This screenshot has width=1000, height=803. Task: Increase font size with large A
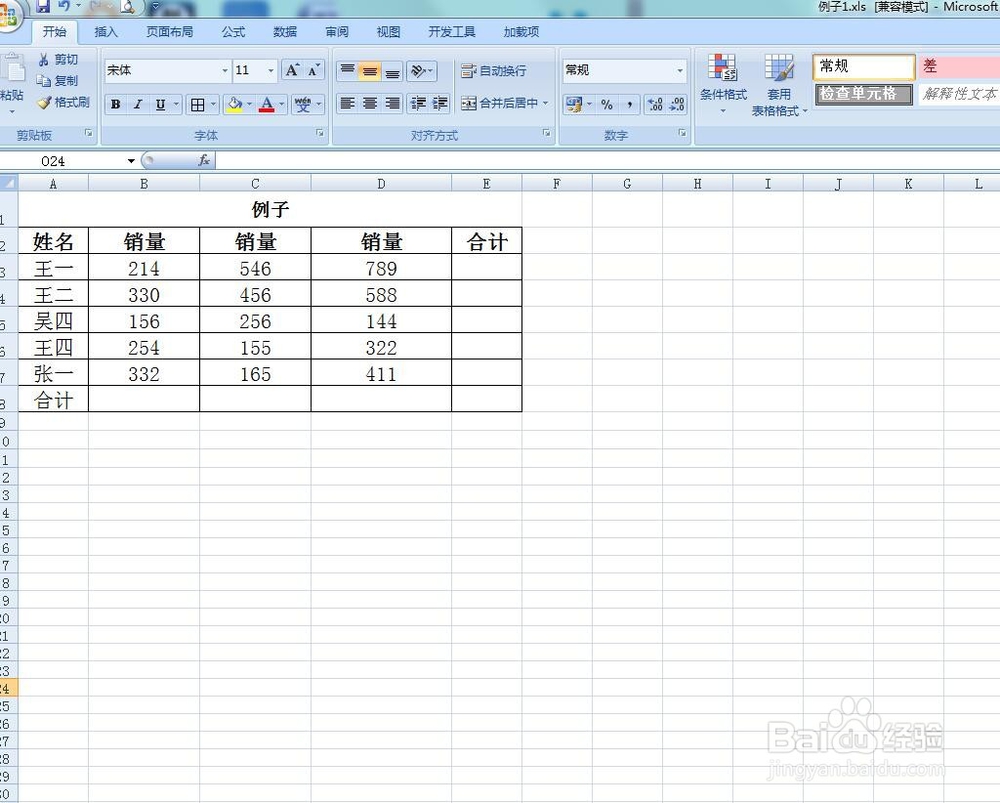(x=292, y=70)
